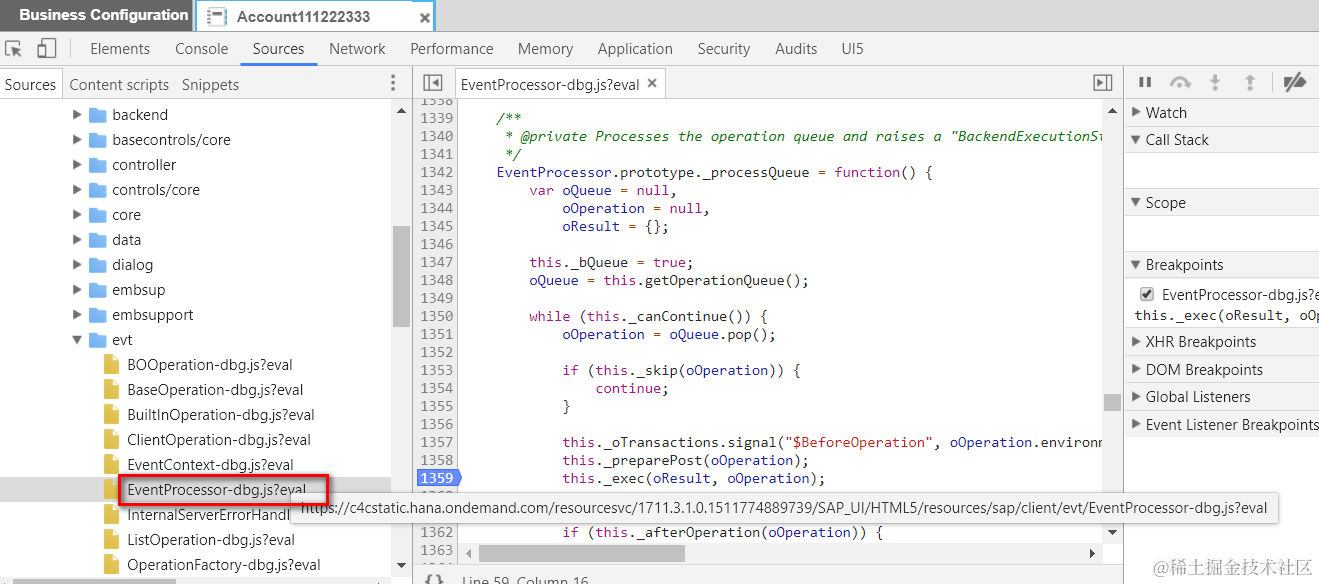Click the BOOperation-dbg.js?eval file icon
This screenshot has width=1319, height=584.
click(x=111, y=364)
